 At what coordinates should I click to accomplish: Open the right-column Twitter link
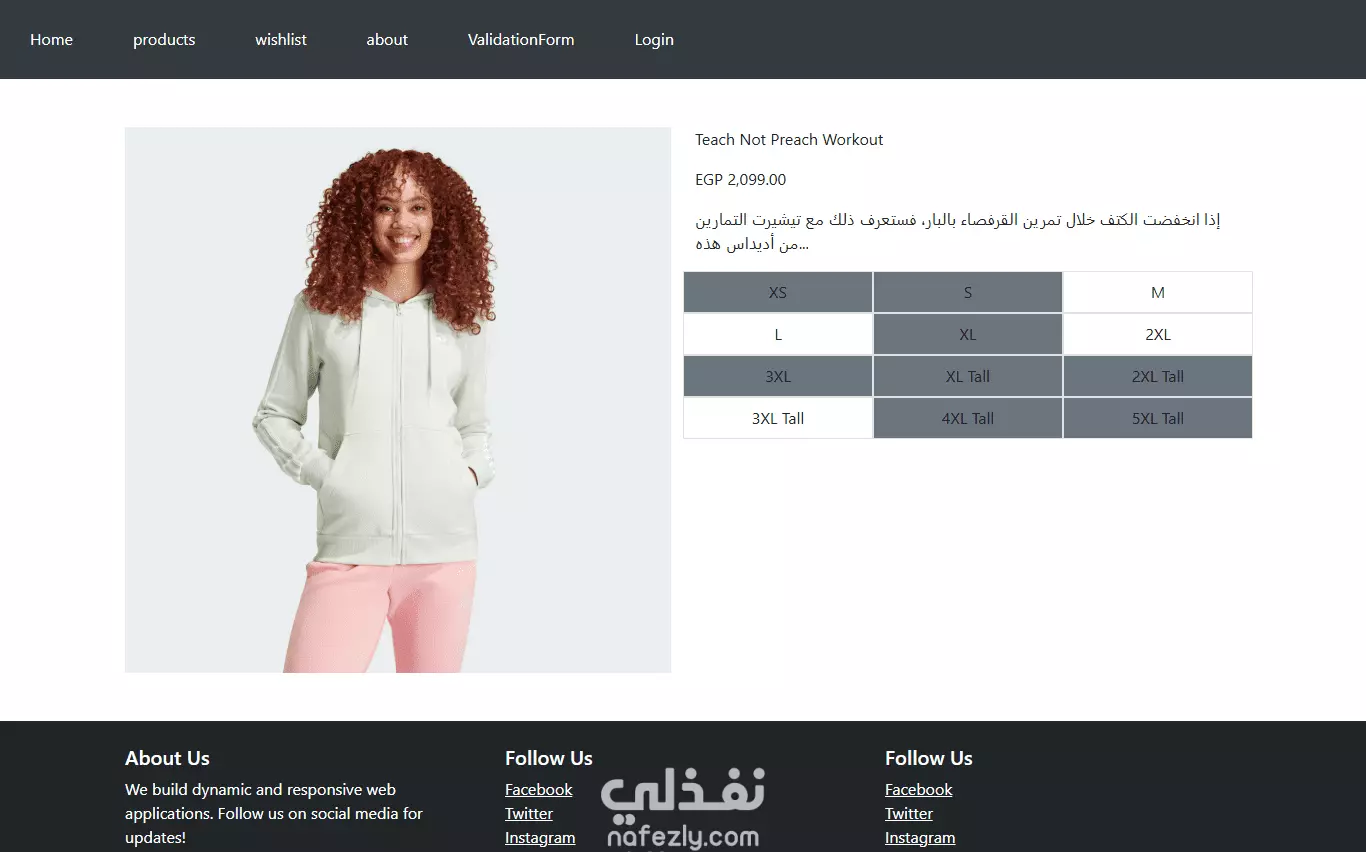coord(909,814)
